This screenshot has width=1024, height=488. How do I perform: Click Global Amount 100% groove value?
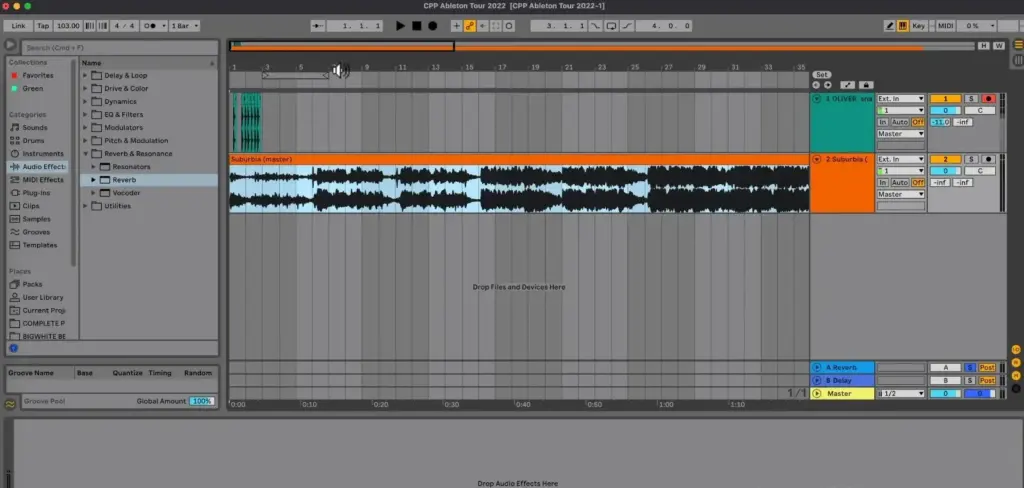click(x=202, y=401)
